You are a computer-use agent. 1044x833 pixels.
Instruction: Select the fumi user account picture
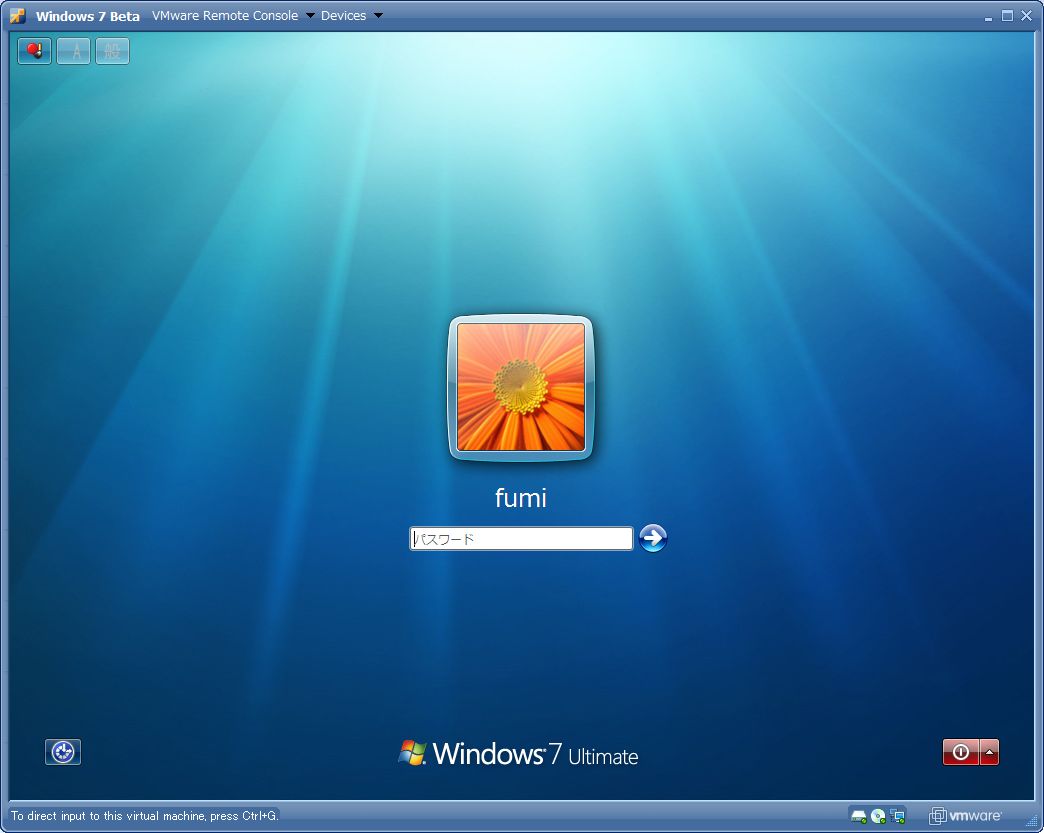(521, 388)
